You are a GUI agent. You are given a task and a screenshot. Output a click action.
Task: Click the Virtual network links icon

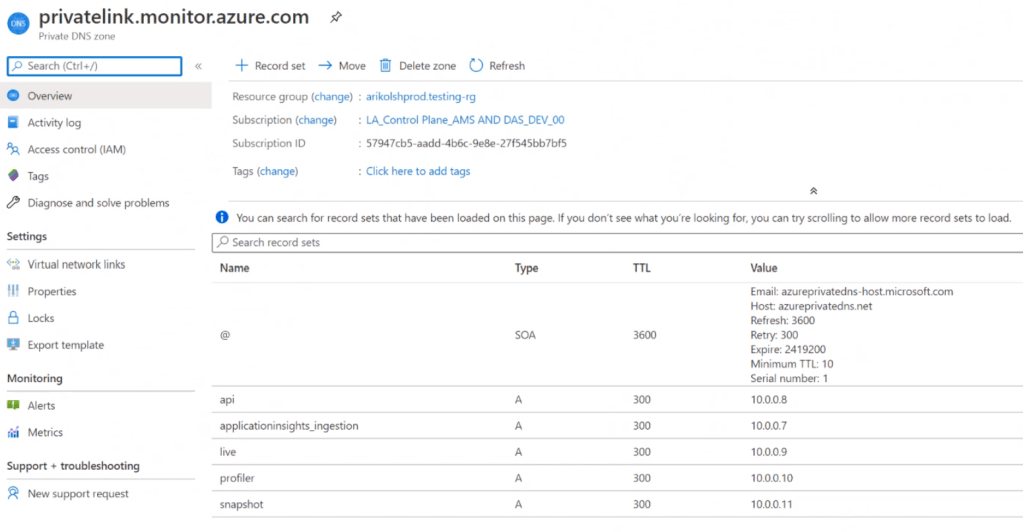pyautogui.click(x=13, y=265)
